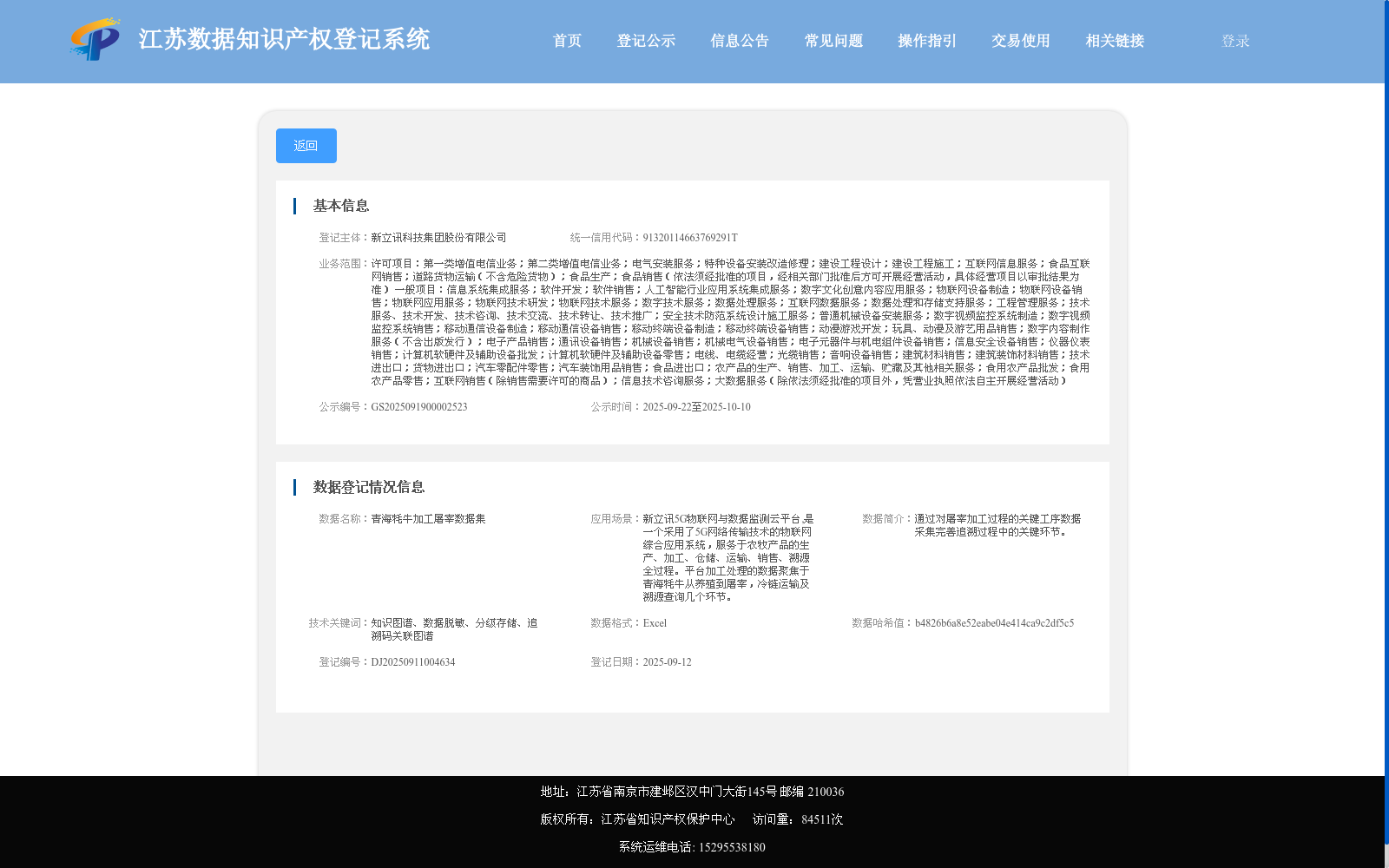Select company name 新立讯科技集团股份有限公司

(439, 238)
